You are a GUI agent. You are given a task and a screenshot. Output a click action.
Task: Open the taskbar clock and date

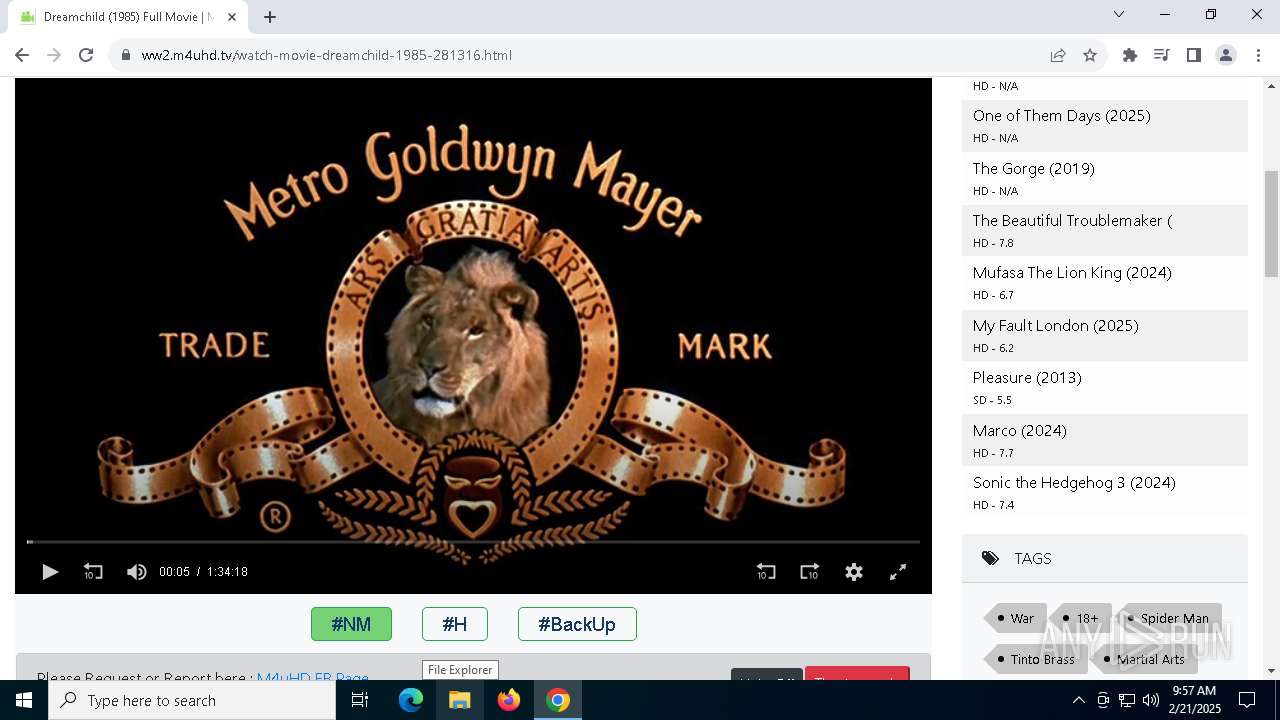(1194, 700)
